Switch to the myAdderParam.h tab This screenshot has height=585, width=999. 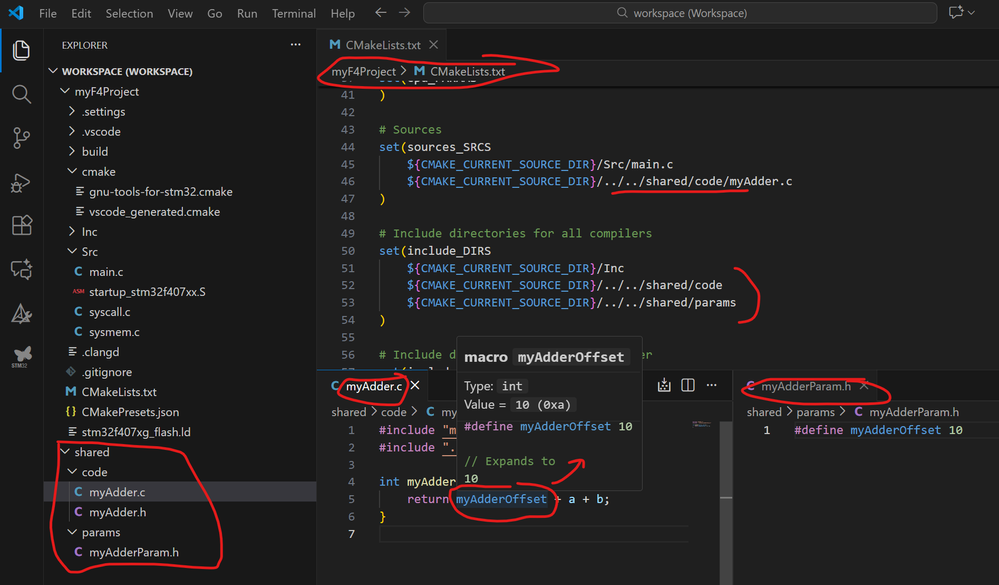click(806, 384)
